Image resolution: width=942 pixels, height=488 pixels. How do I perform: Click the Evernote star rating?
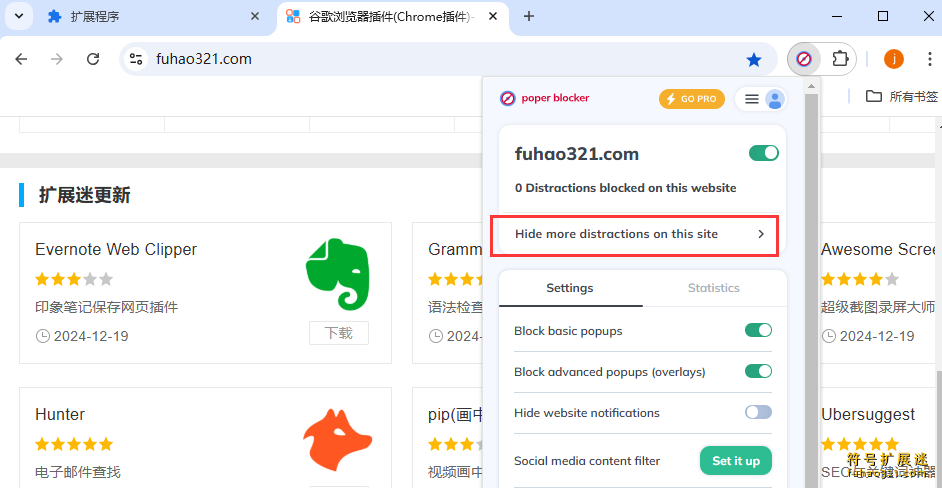74,279
